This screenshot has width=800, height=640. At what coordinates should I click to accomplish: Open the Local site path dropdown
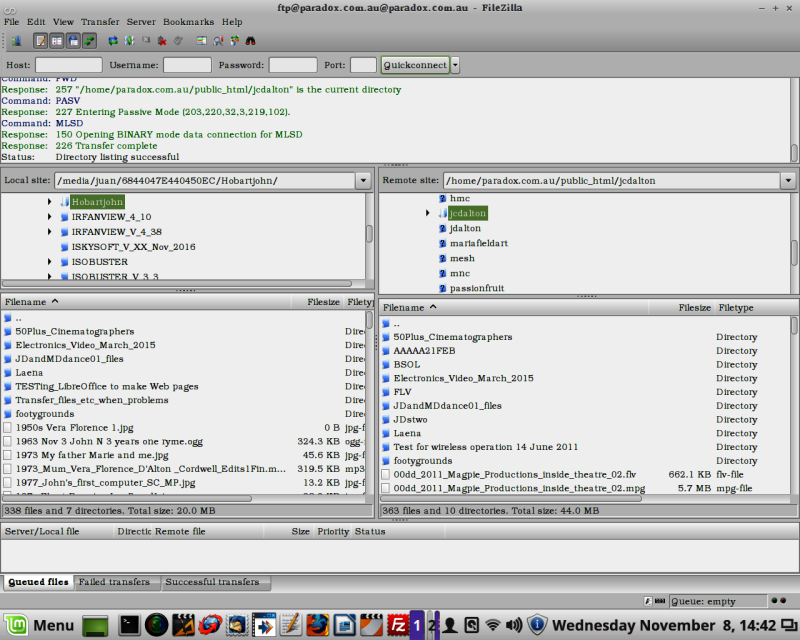pos(363,181)
